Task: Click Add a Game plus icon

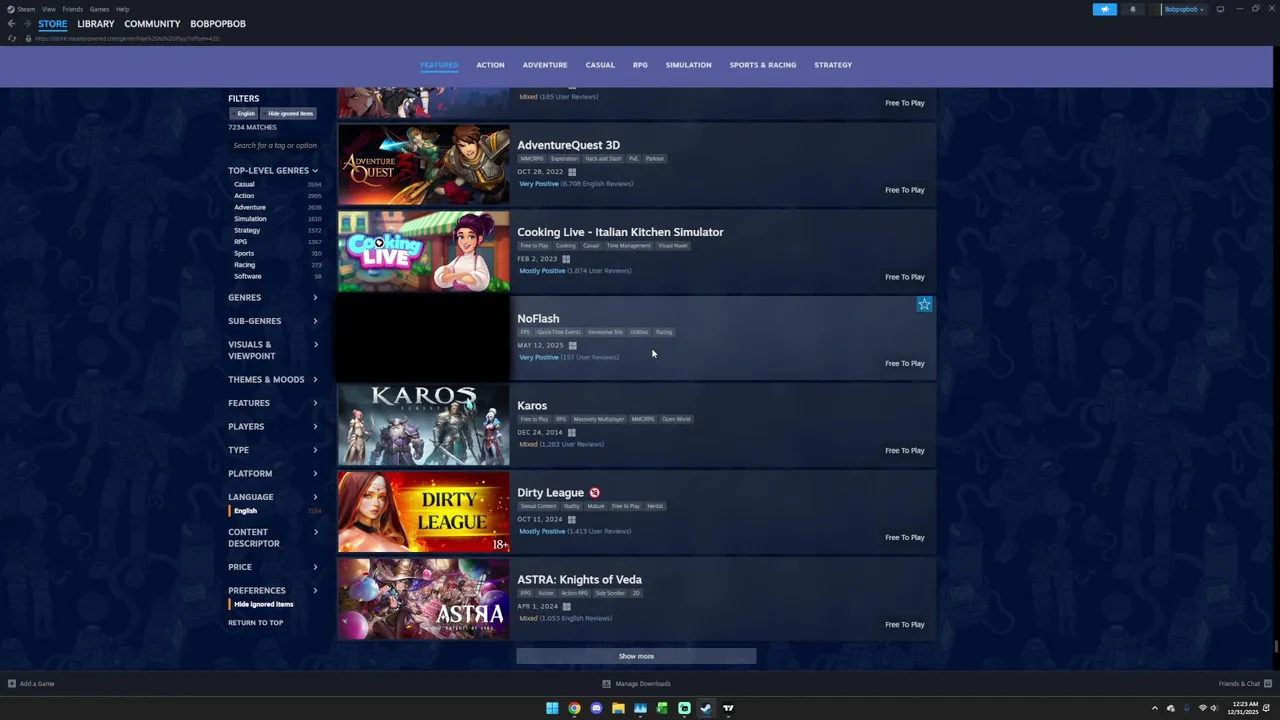Action: [x=12, y=684]
